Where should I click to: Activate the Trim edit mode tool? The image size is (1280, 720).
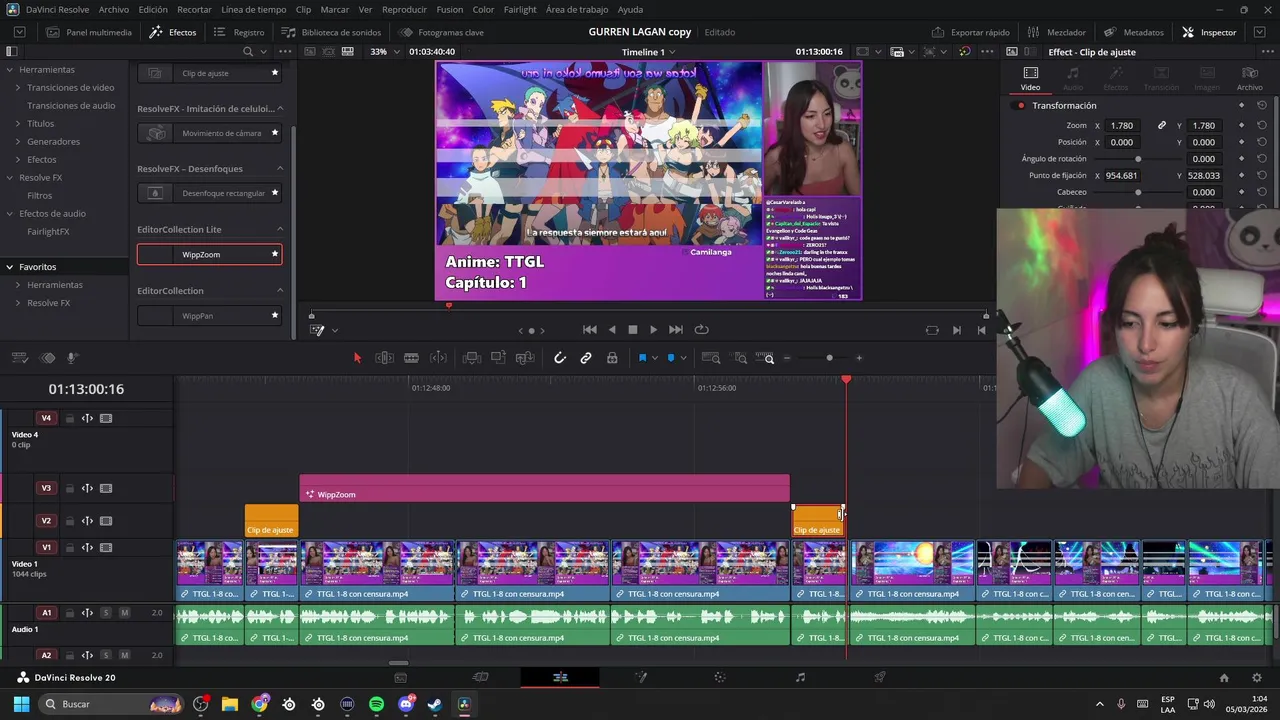click(x=384, y=358)
